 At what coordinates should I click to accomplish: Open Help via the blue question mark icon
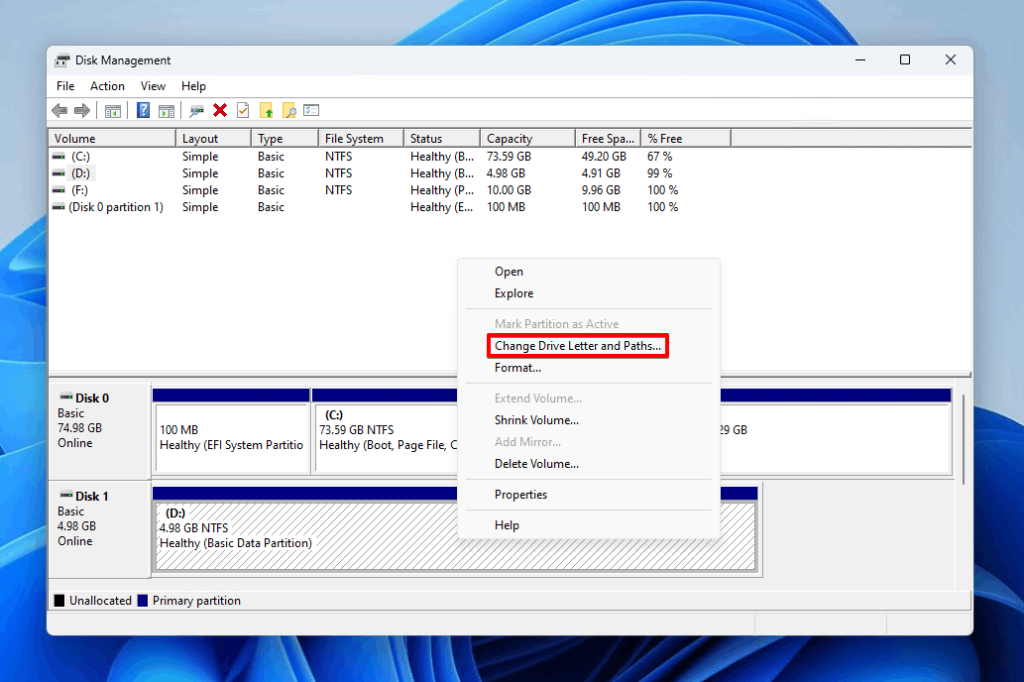[x=143, y=110]
